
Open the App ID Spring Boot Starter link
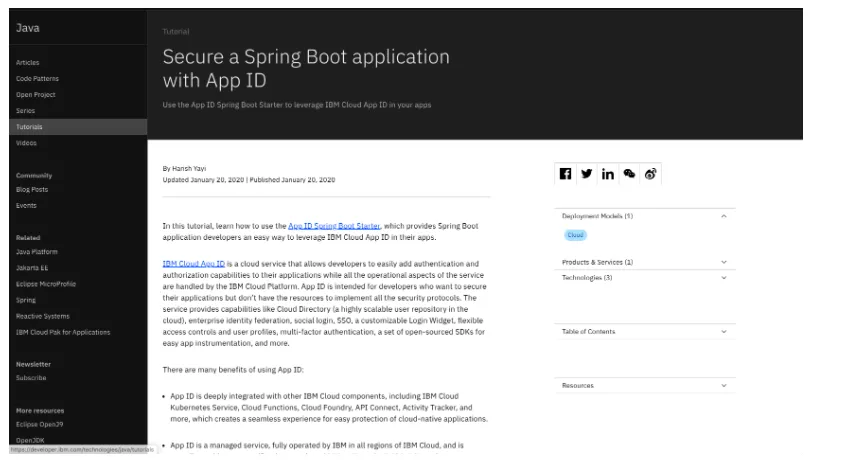click(x=334, y=226)
